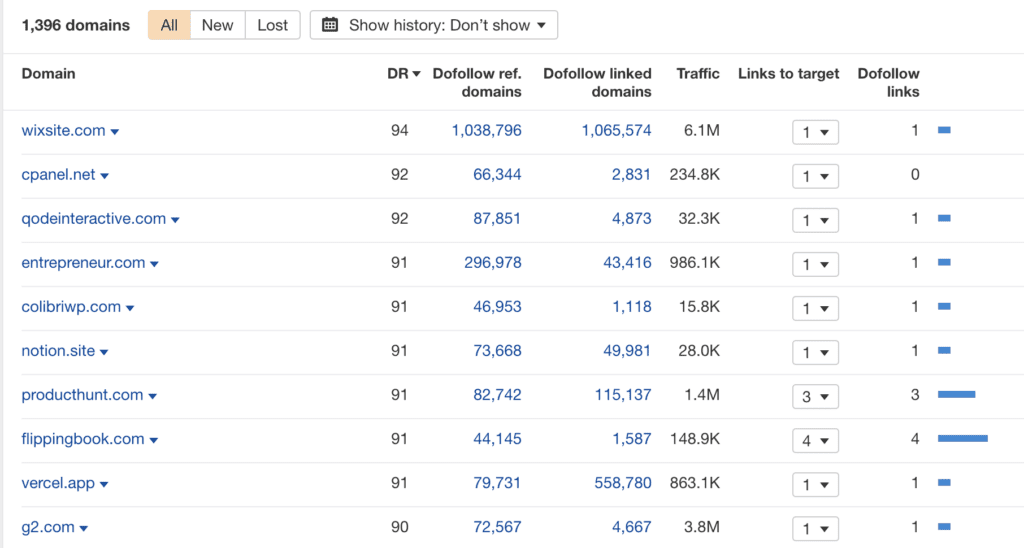Click producthunt.com linked domains value 115,137
Image resolution: width=1024 pixels, height=548 pixels.
coord(623,395)
